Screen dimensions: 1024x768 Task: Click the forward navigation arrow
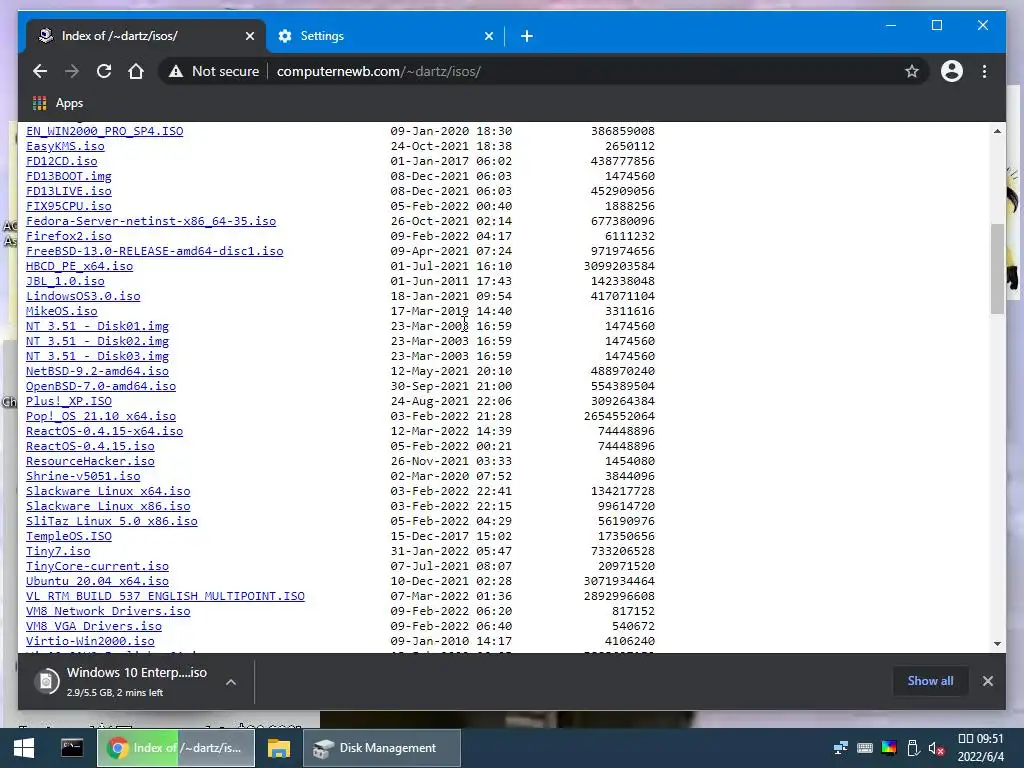pos(72,71)
